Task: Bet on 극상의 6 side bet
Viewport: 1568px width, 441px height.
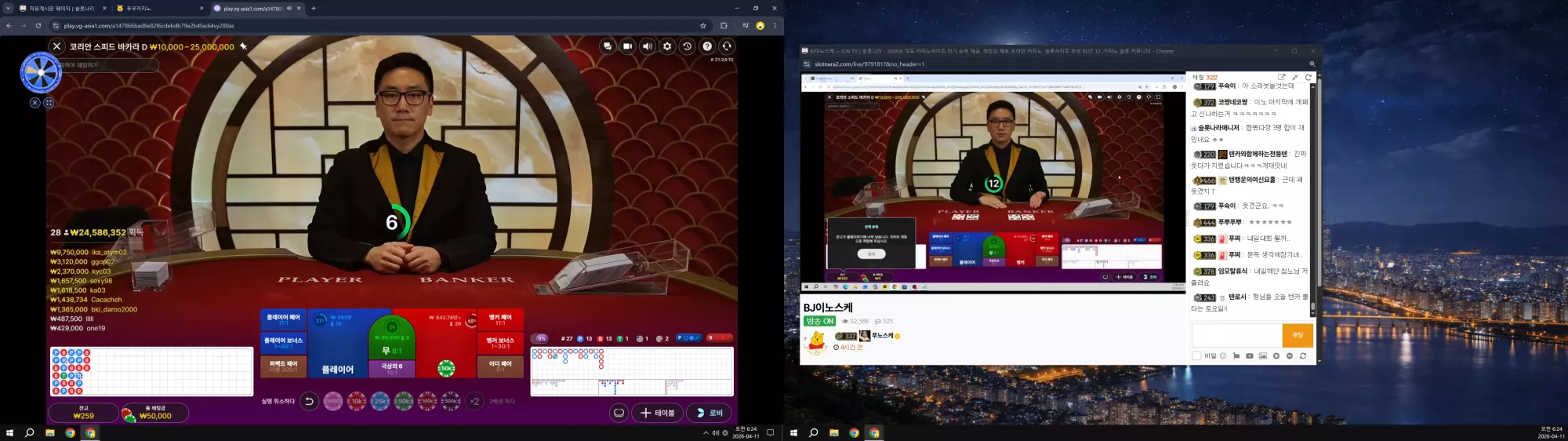Action: tap(392, 368)
